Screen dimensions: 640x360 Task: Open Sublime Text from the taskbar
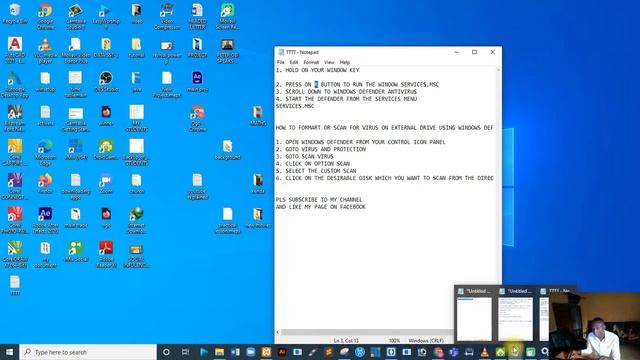point(329,352)
